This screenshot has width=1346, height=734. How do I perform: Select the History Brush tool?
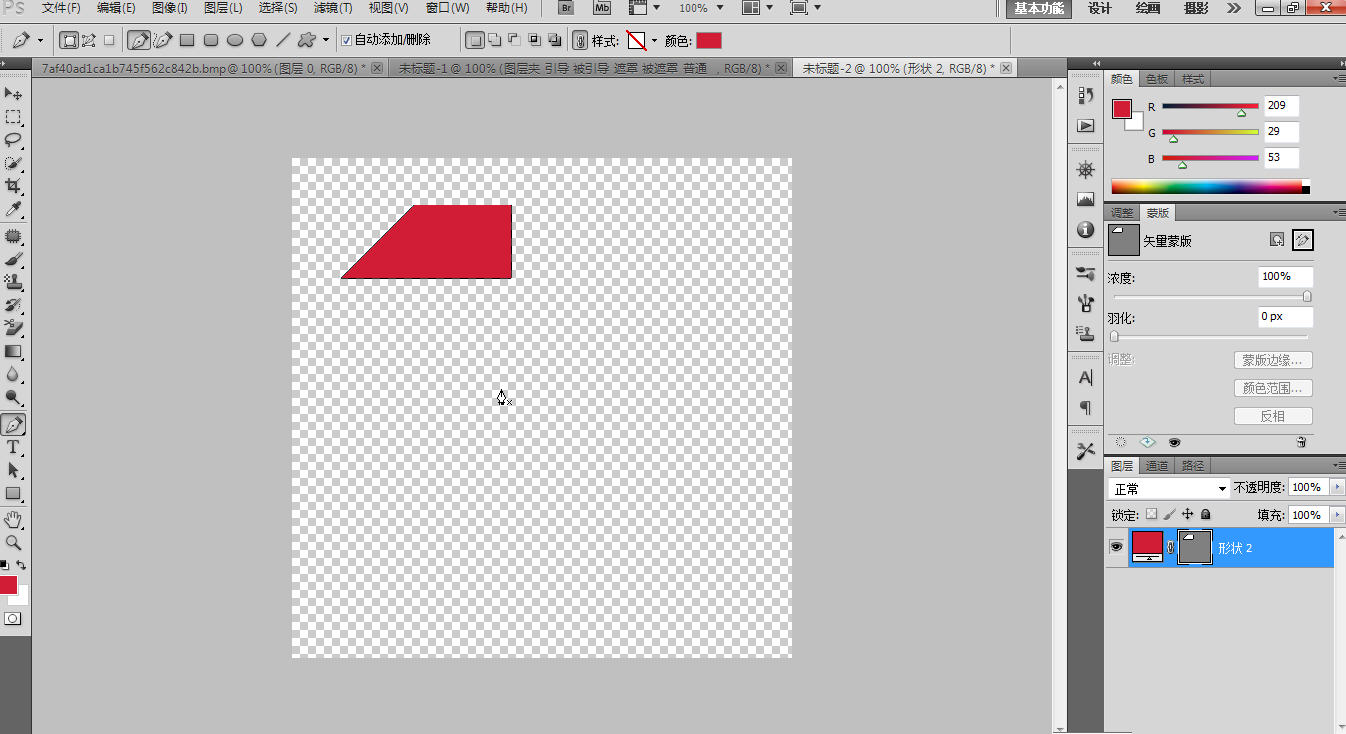pos(13,305)
